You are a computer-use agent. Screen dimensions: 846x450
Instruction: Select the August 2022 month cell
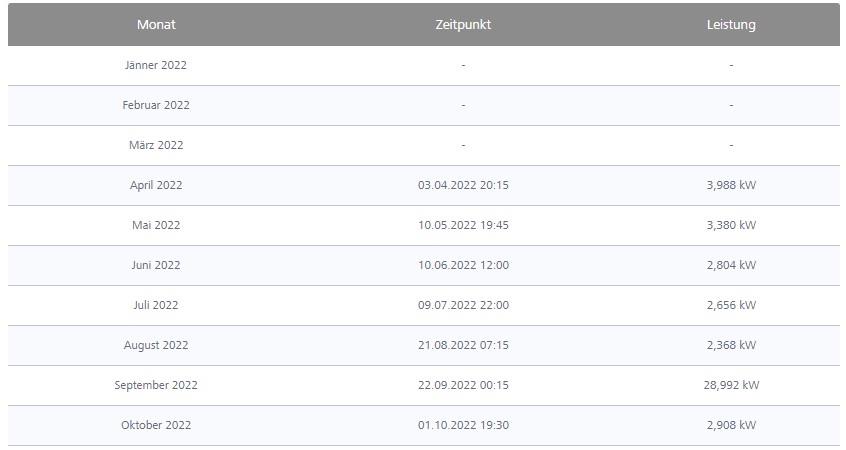tap(156, 345)
